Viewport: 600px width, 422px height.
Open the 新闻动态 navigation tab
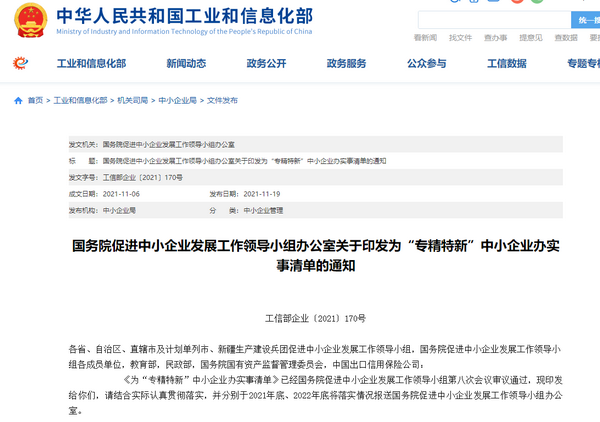coord(186,64)
